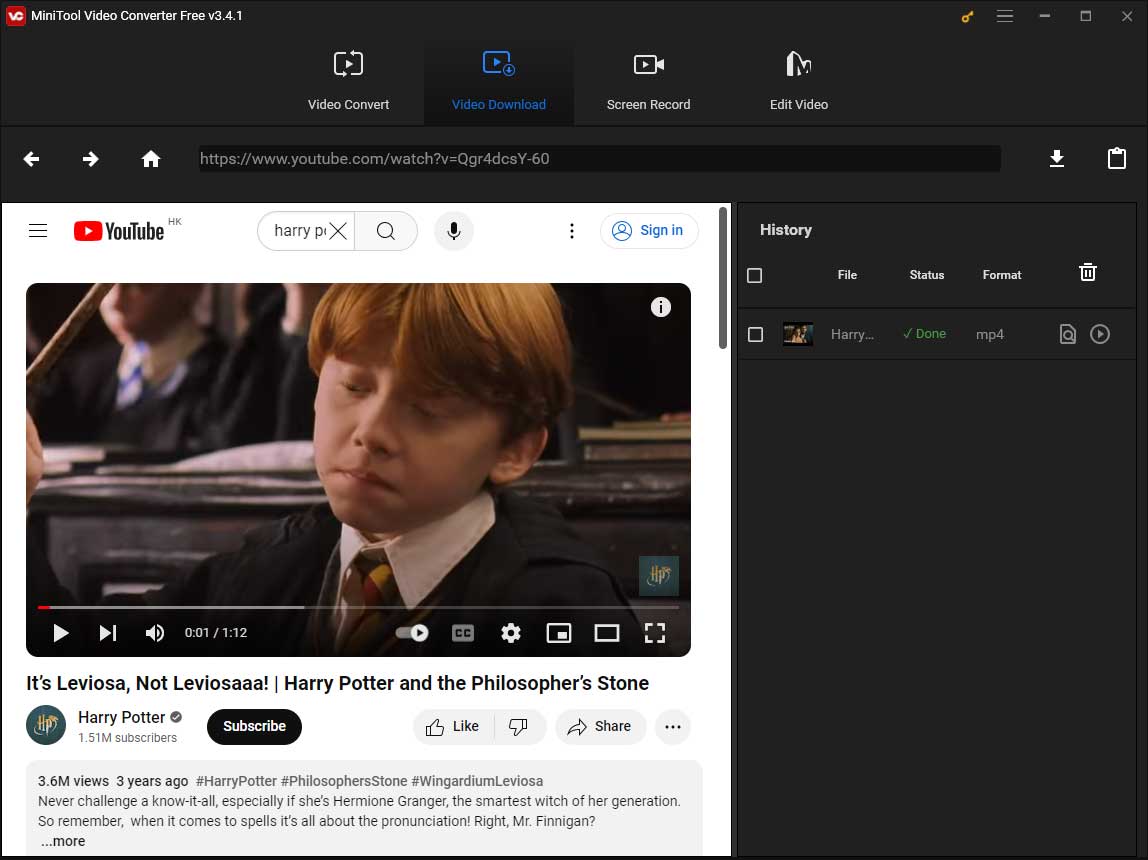Click the Sign in button
Screen dimensions: 1148x860
coord(649,231)
